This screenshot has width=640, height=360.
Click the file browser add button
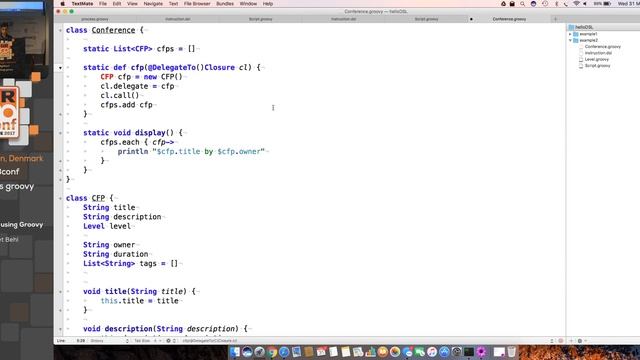click(x=571, y=341)
